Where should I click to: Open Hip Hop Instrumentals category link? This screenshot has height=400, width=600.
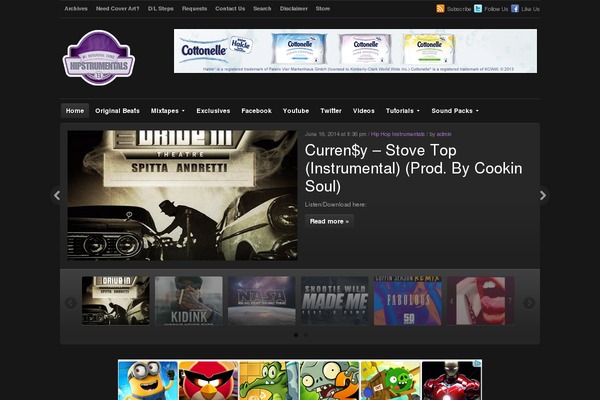(x=398, y=134)
